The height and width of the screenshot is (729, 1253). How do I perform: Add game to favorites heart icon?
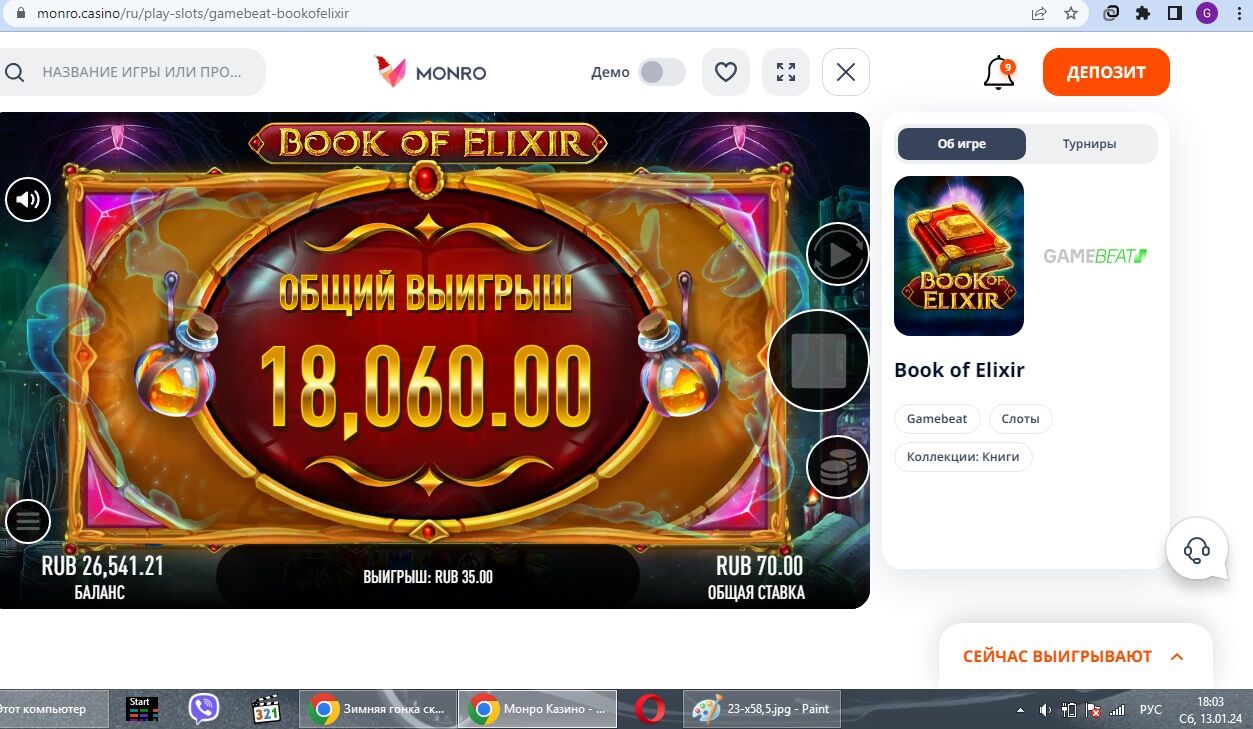click(x=726, y=72)
